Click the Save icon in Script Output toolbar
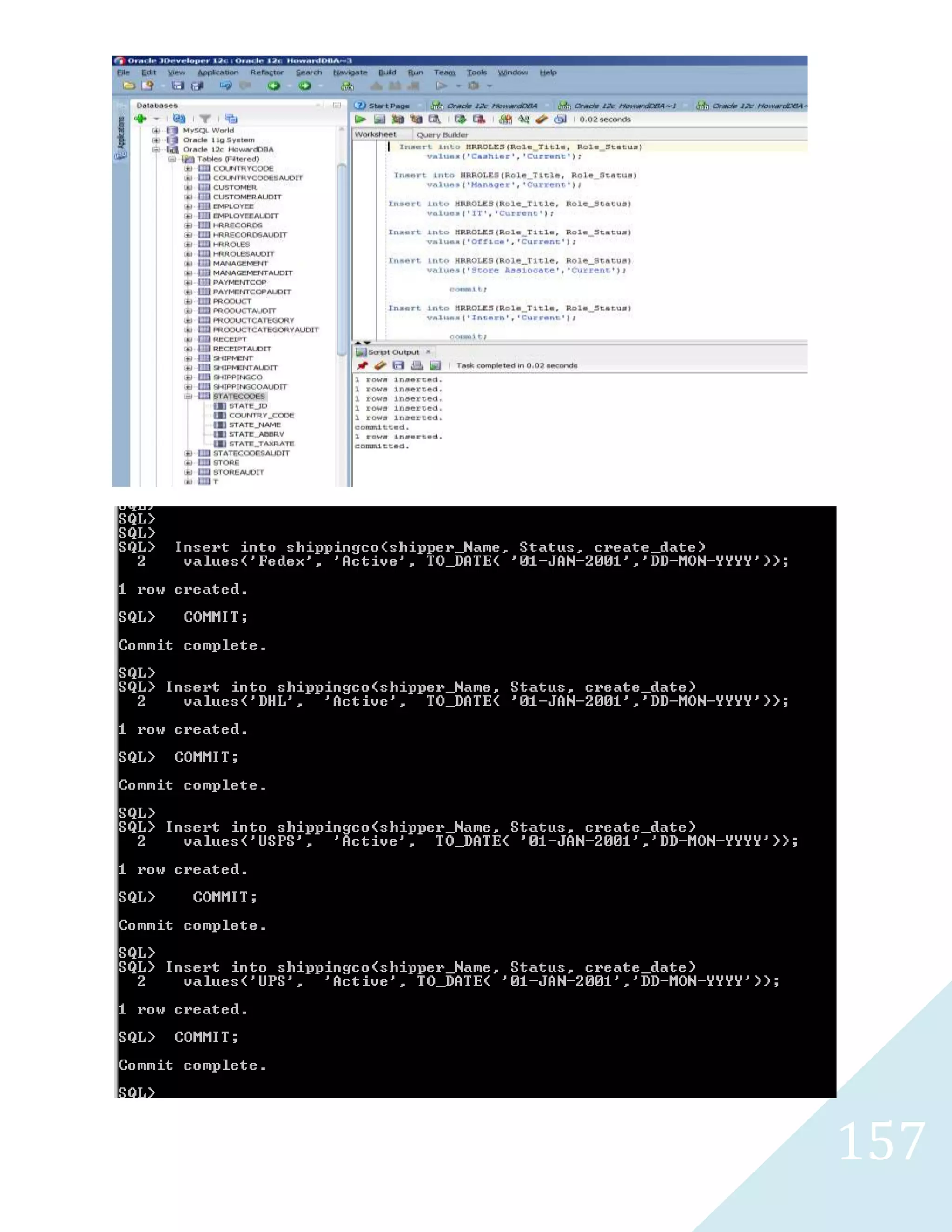The width and height of the screenshot is (952, 1232). point(399,365)
